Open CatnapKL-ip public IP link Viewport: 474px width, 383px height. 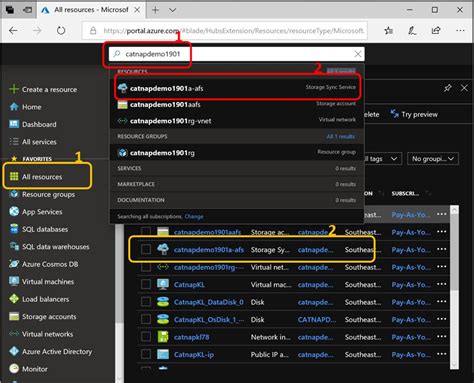pyautogui.click(x=194, y=354)
